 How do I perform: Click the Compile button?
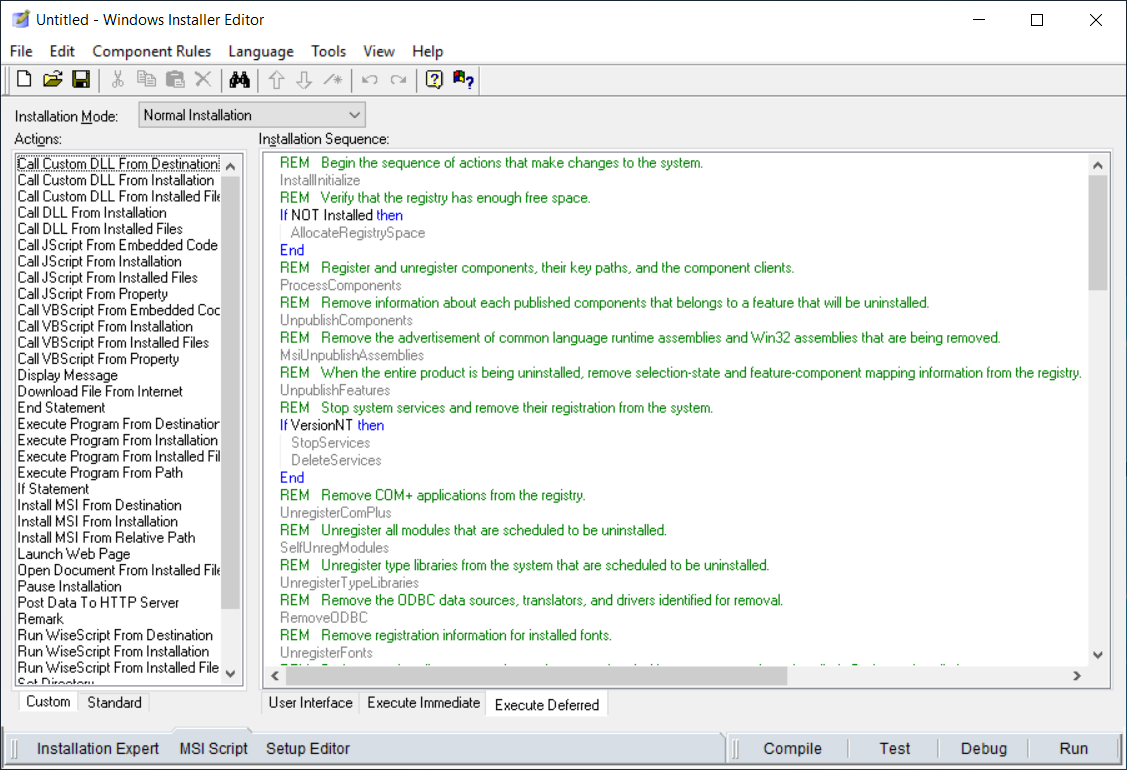click(793, 748)
